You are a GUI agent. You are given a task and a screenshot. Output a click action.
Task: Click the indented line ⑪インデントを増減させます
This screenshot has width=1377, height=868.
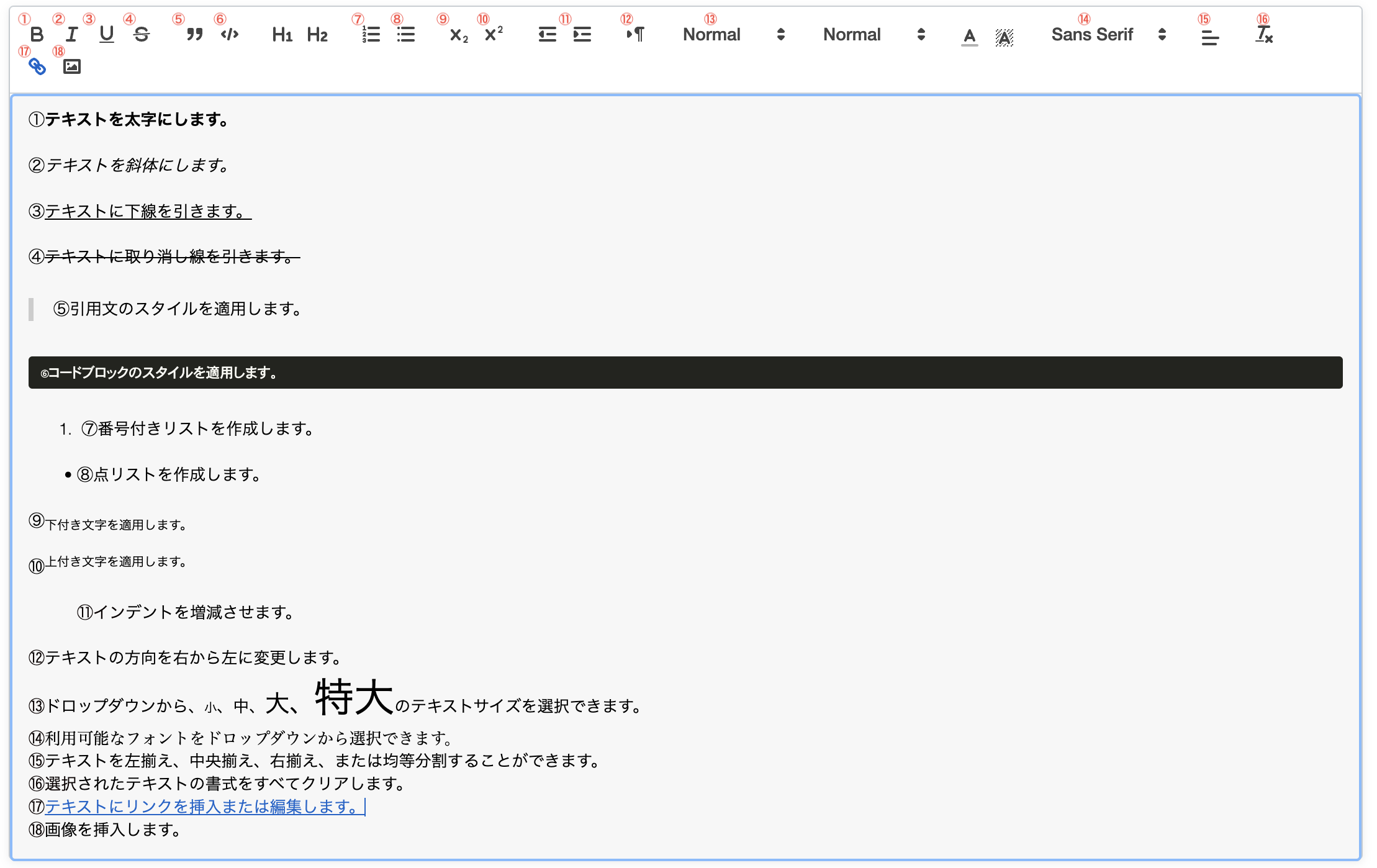(186, 612)
